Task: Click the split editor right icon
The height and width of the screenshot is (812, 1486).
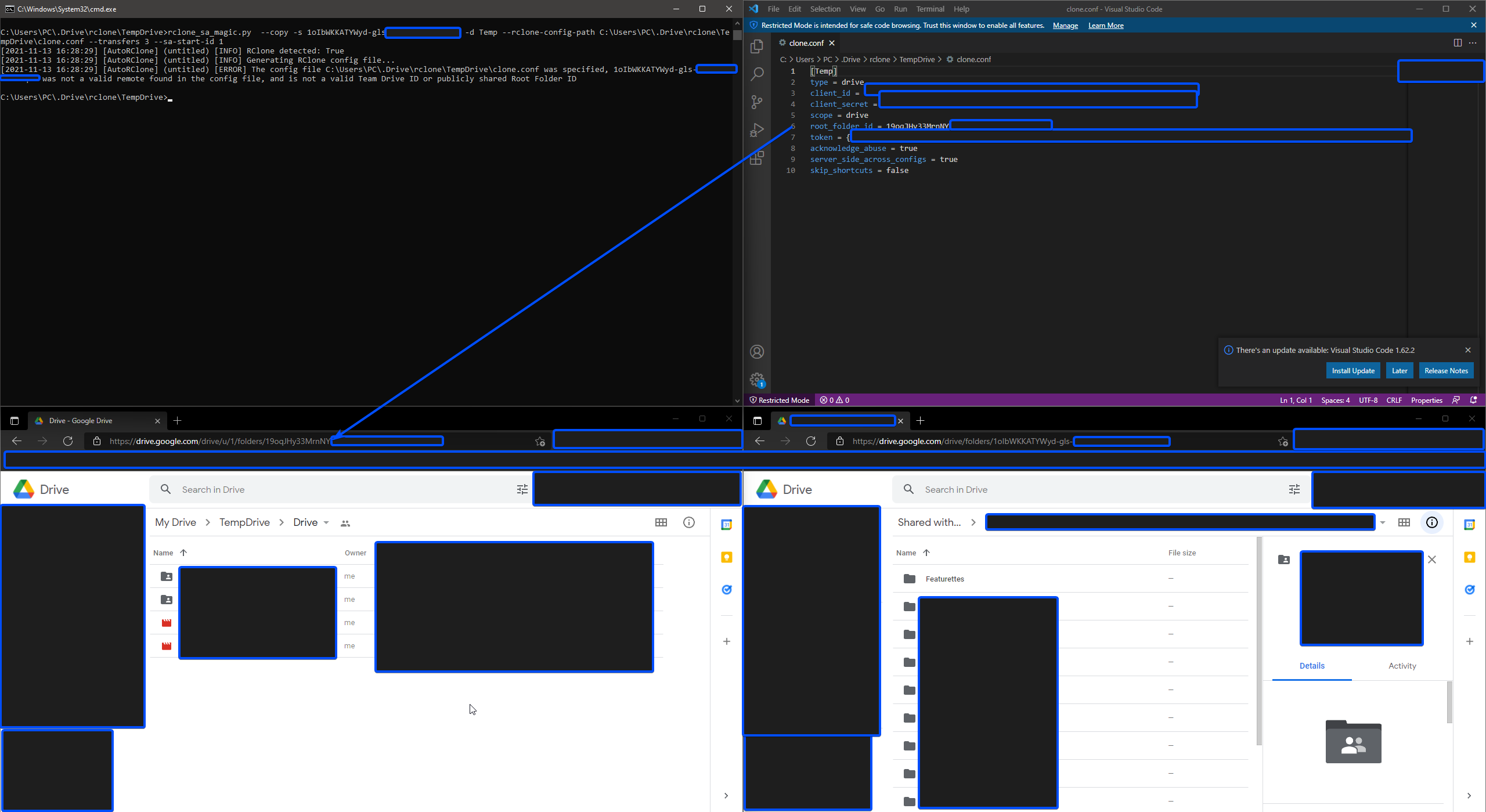Action: pos(1457,43)
